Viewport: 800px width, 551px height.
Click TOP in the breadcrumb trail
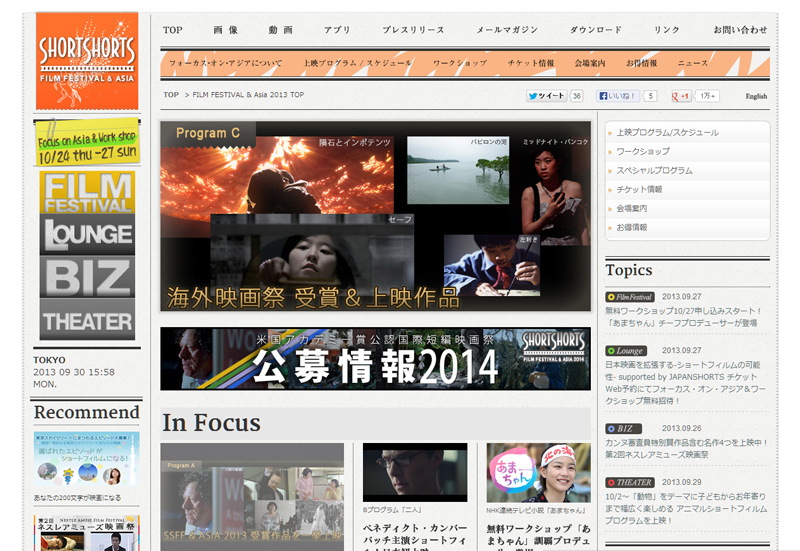coord(171,95)
